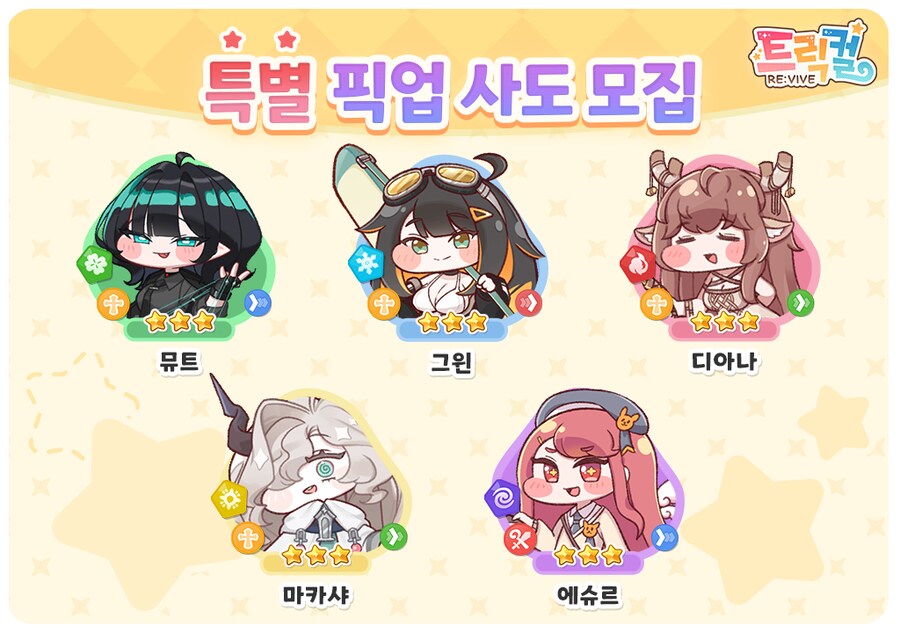The width and height of the screenshot is (900, 633).
Task: Click the 트릭컬 RE:VIVE logo
Action: coord(814,53)
